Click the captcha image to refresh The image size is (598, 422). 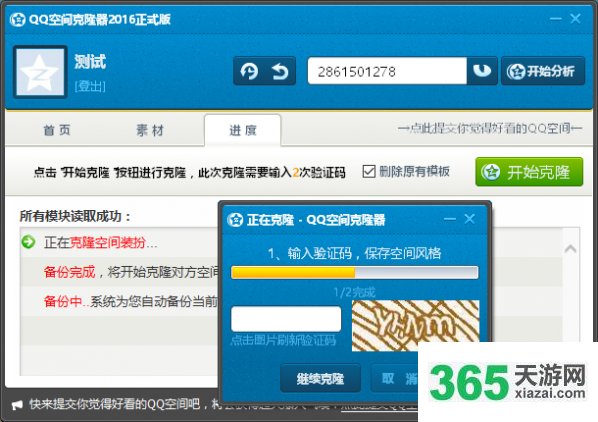pyautogui.click(x=415, y=325)
